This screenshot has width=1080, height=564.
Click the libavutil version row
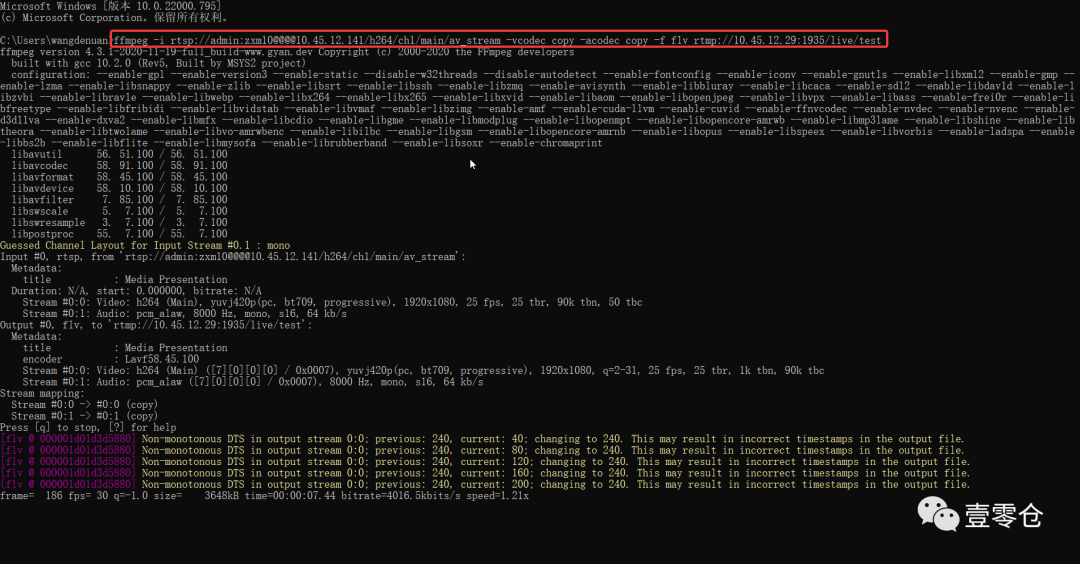(x=119, y=154)
